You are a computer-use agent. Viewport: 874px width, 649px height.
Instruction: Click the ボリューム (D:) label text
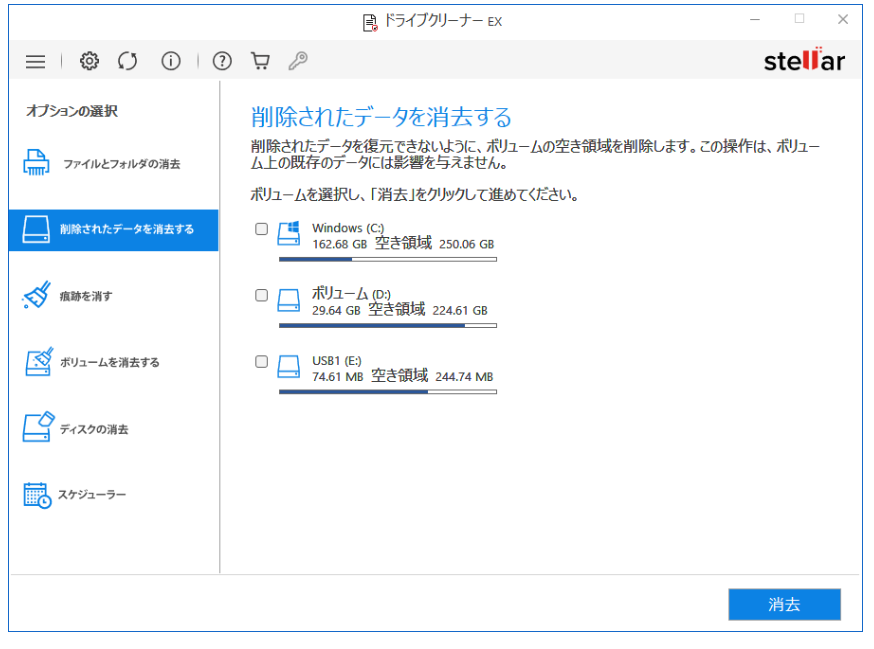351,293
